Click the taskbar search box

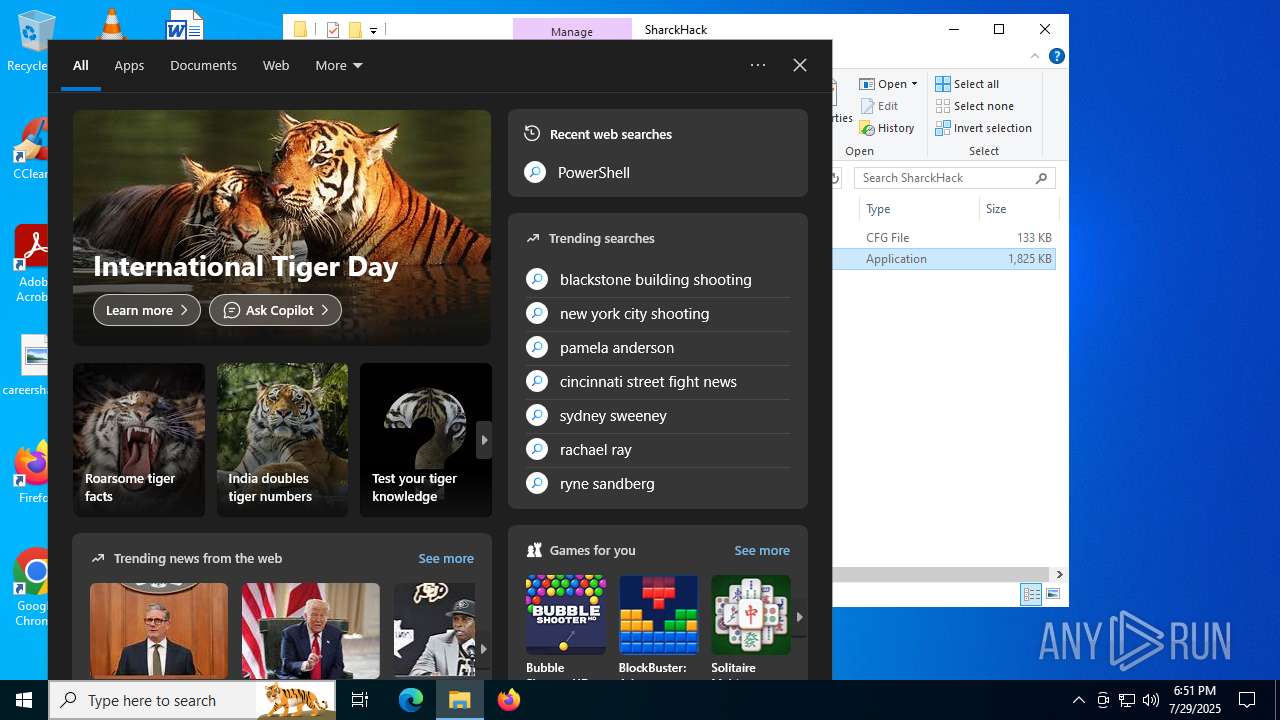(193, 700)
